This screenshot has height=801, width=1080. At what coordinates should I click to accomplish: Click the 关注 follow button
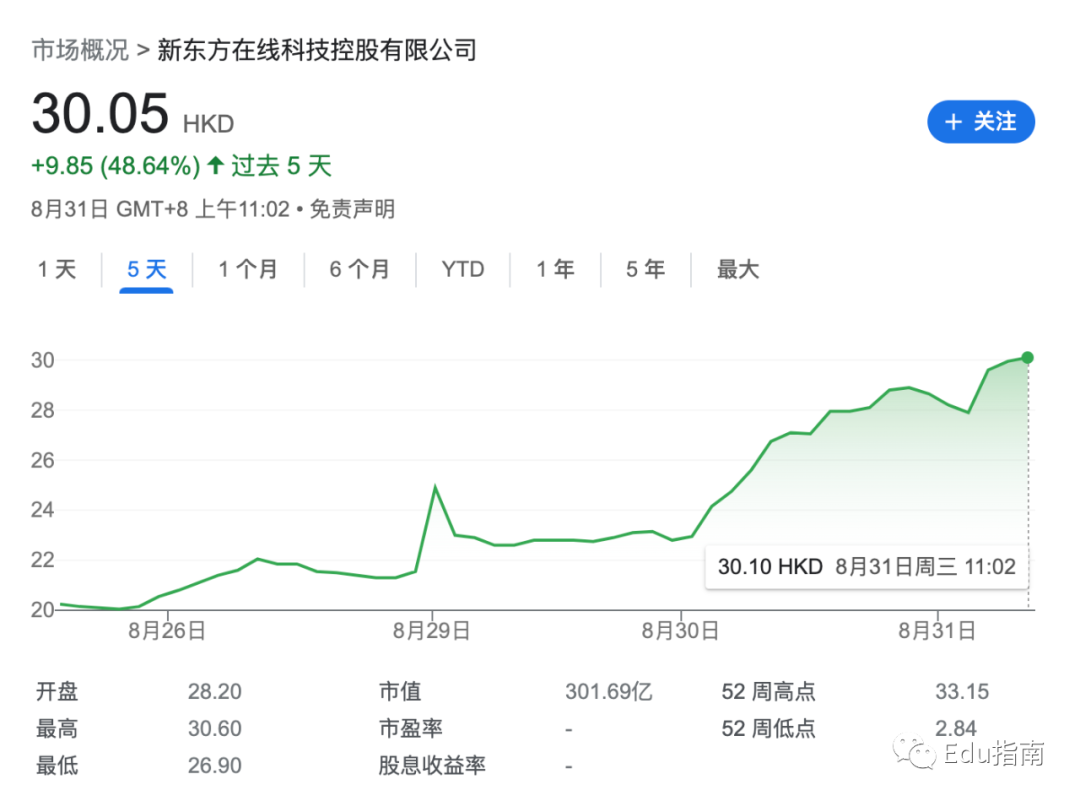pyautogui.click(x=980, y=122)
